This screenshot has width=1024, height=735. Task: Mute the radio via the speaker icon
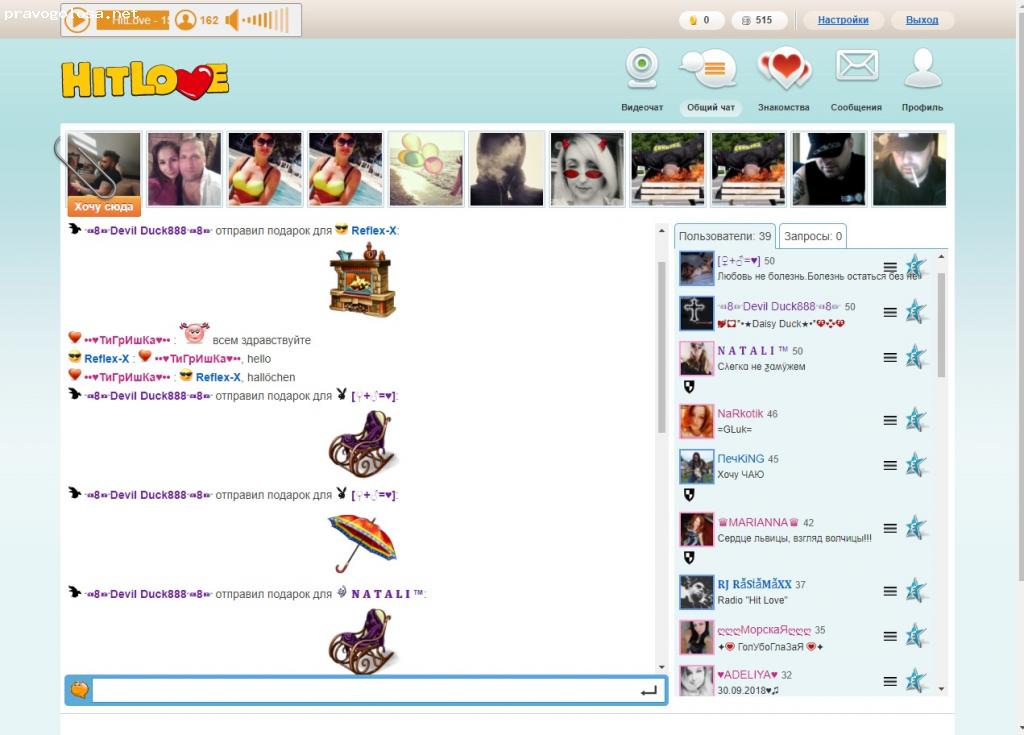pos(234,19)
